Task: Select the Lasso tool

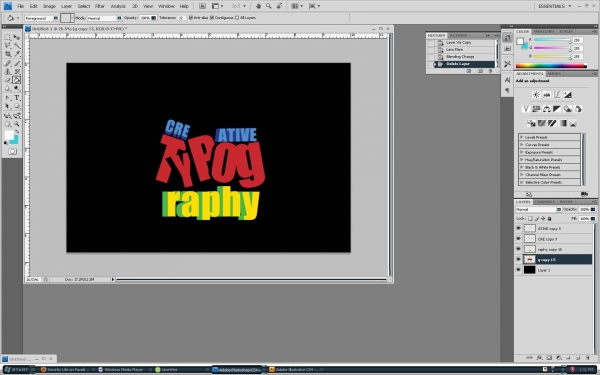Action: 7,46
